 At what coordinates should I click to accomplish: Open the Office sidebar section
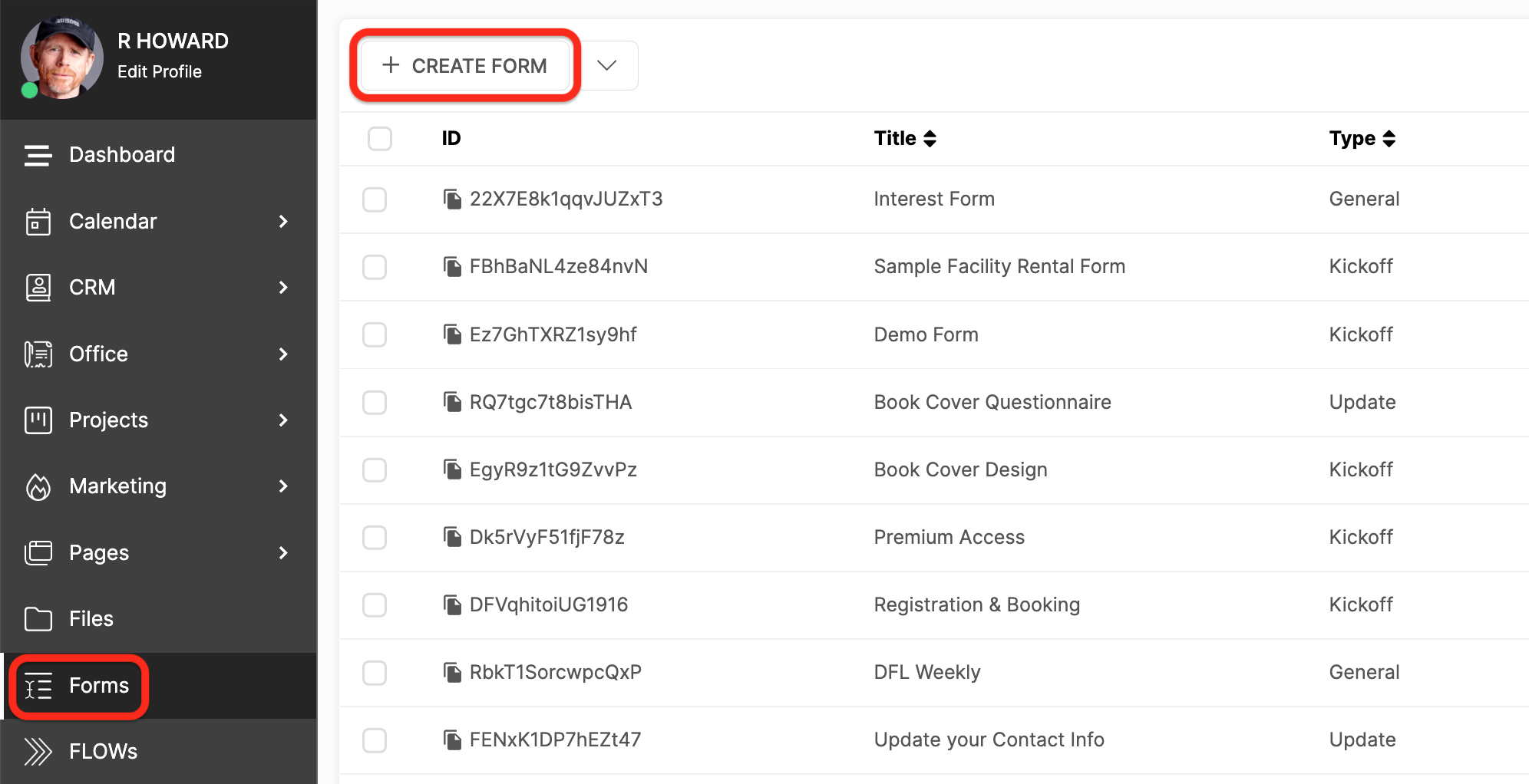coord(158,354)
